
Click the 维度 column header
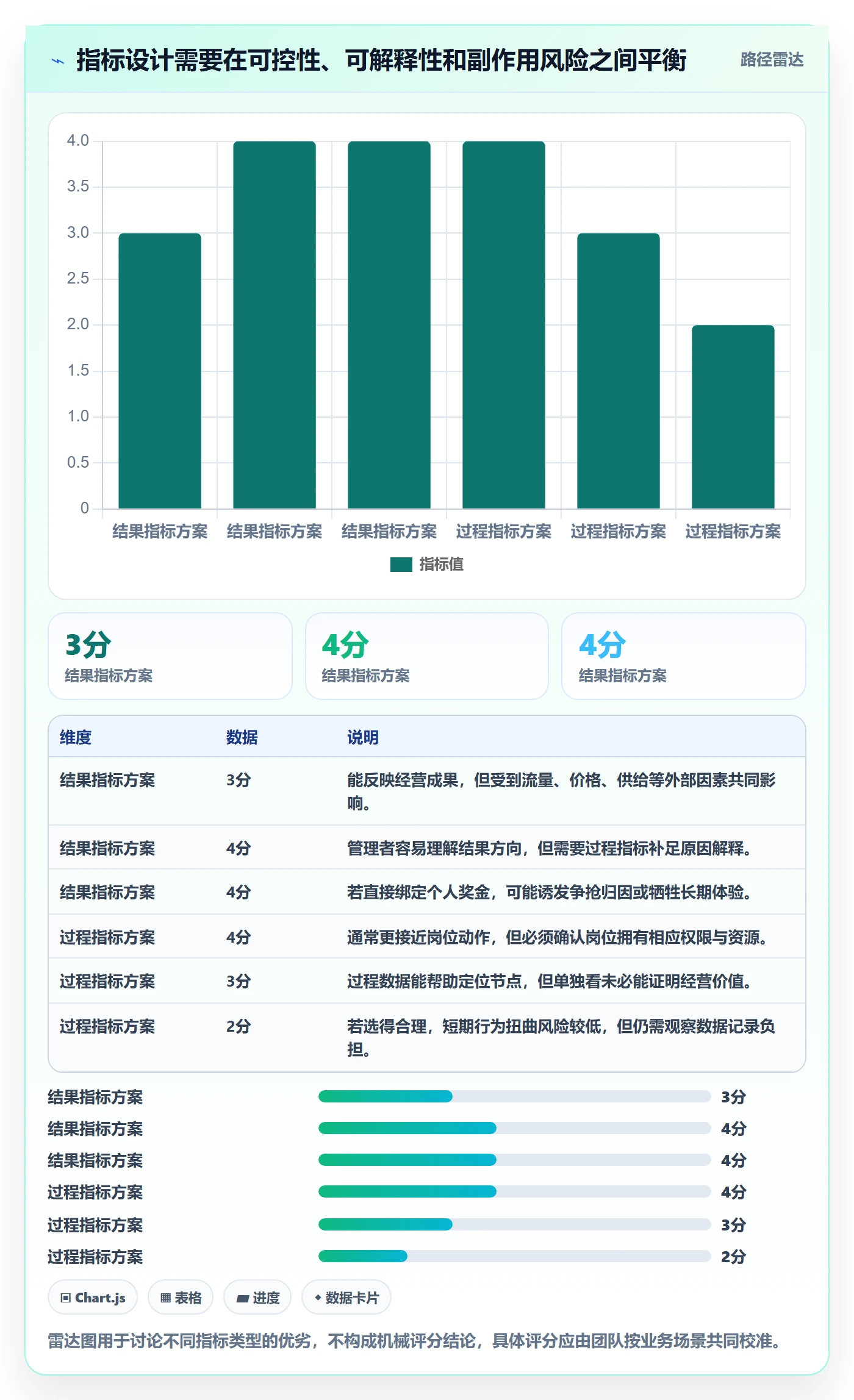coord(76,737)
